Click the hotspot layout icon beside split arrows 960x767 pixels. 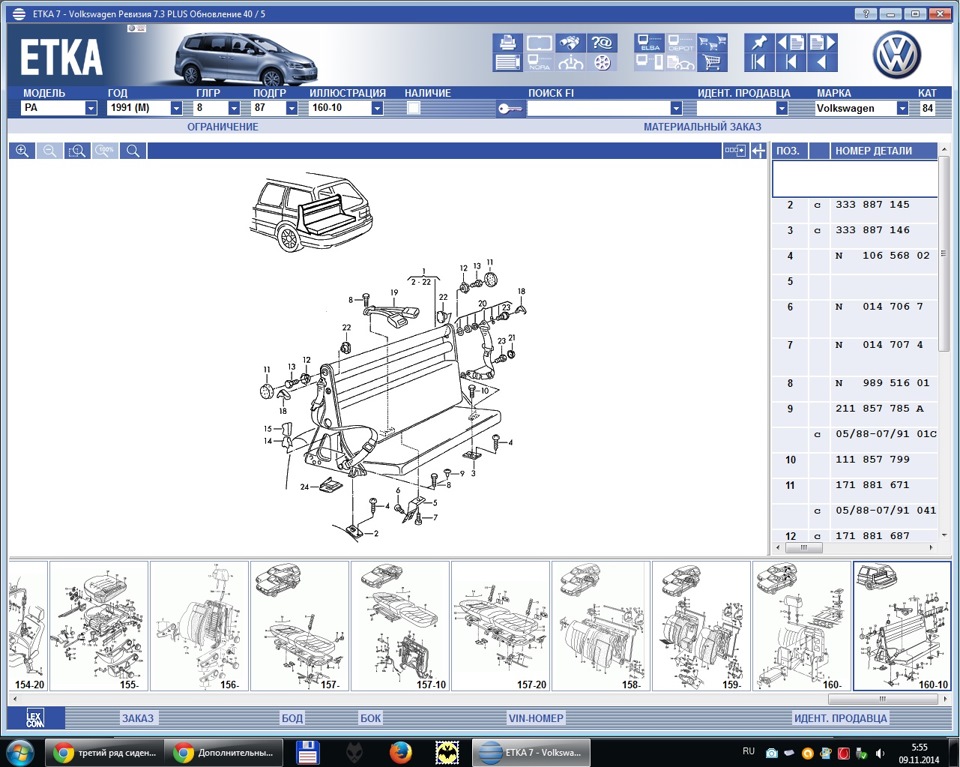735,151
